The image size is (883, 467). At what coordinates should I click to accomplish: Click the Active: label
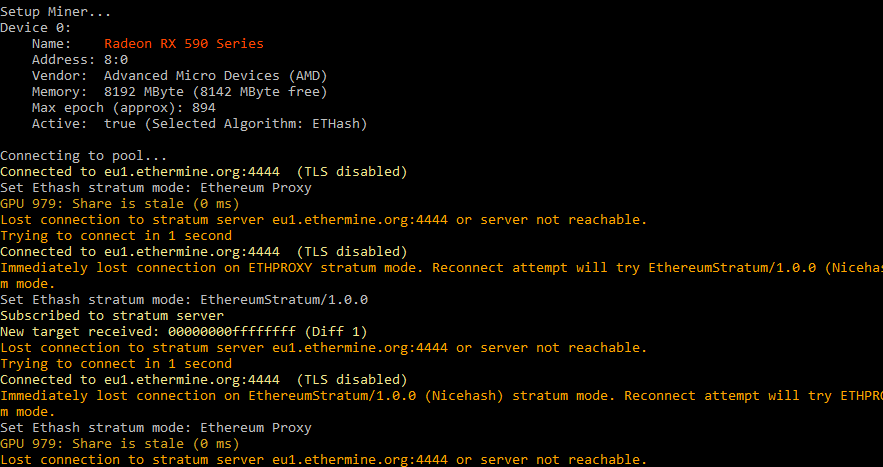click(x=60, y=124)
